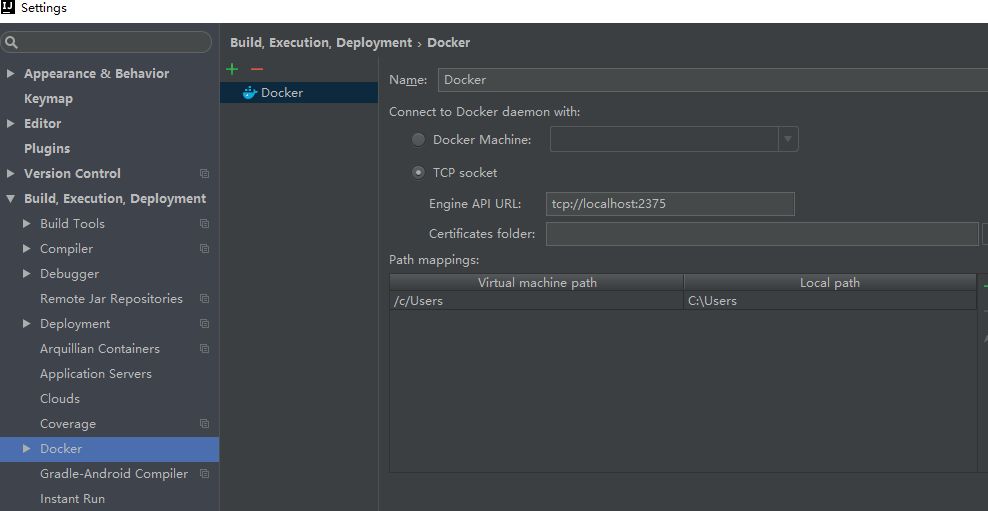Screen dimensions: 988x511
Task: Collapse Build, Execution, Deployment section
Action: pos(10,198)
